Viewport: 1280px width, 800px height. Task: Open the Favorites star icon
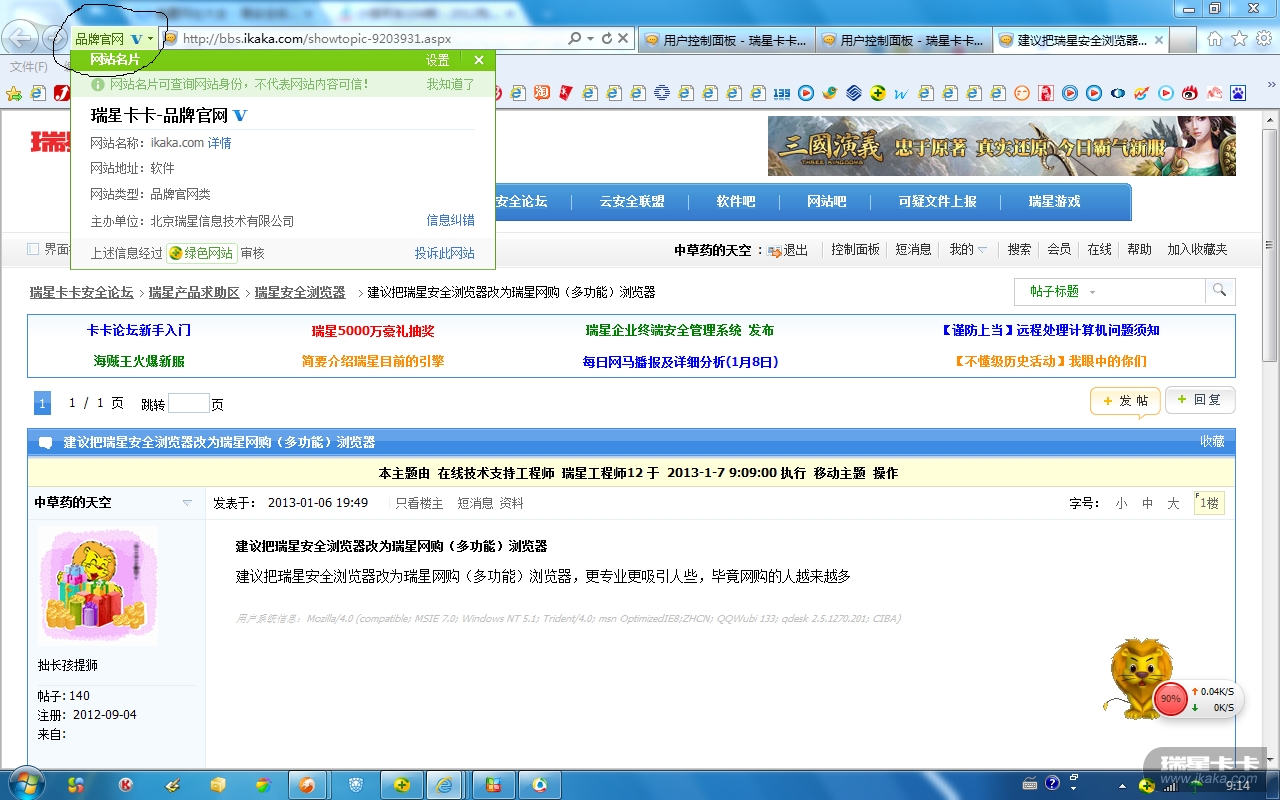1239,39
